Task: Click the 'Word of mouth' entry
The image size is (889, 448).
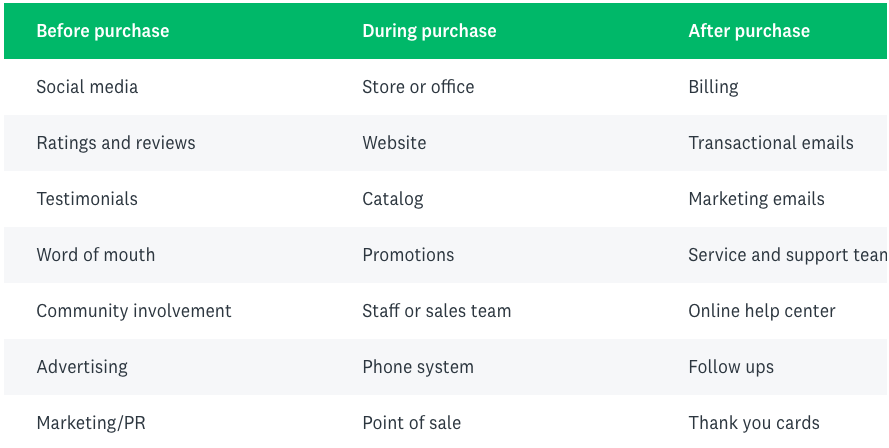Action: click(96, 255)
